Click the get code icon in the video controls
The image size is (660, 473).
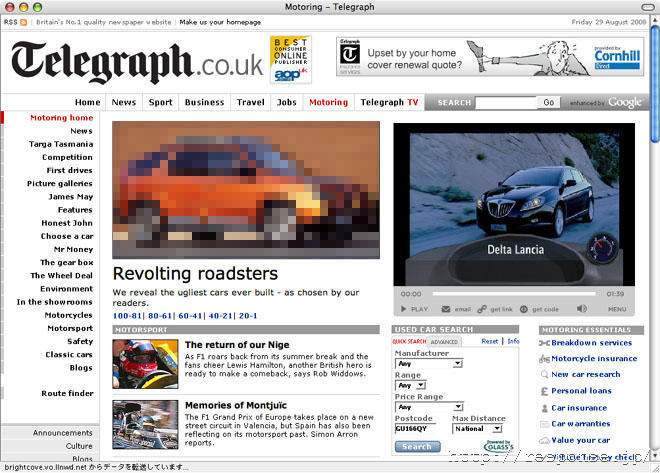524,309
